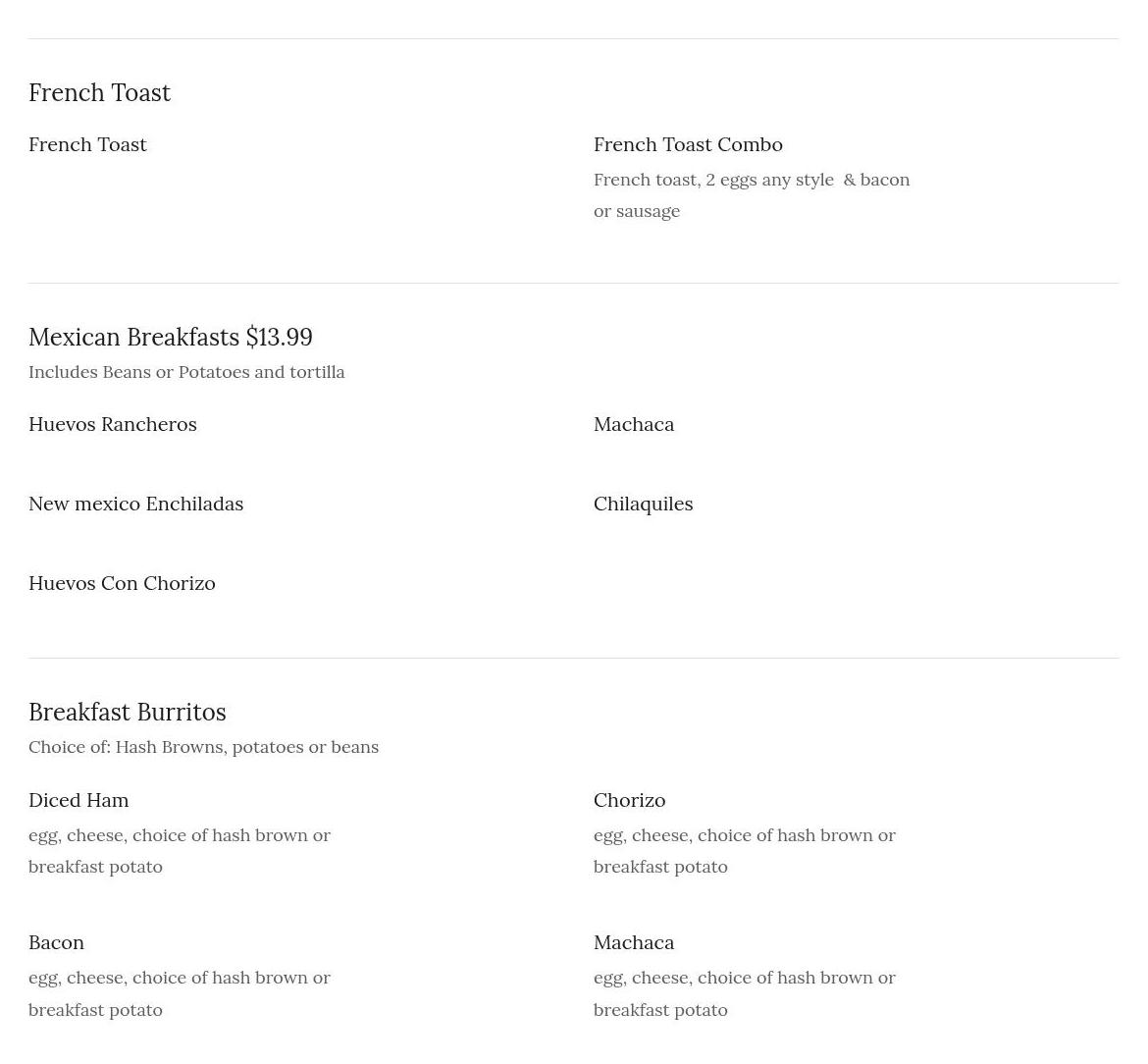The image size is (1148, 1064).
Task: Choose the Bacon burrito
Action: (56, 942)
